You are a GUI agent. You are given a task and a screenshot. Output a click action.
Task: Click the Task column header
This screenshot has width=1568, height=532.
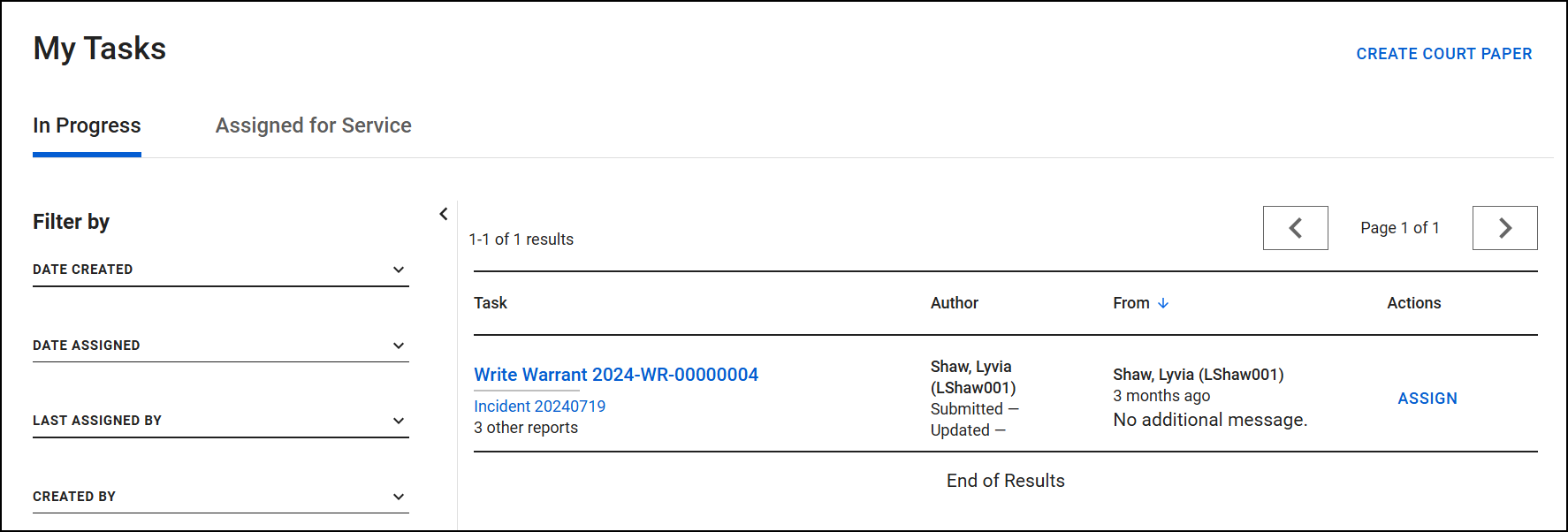(491, 303)
